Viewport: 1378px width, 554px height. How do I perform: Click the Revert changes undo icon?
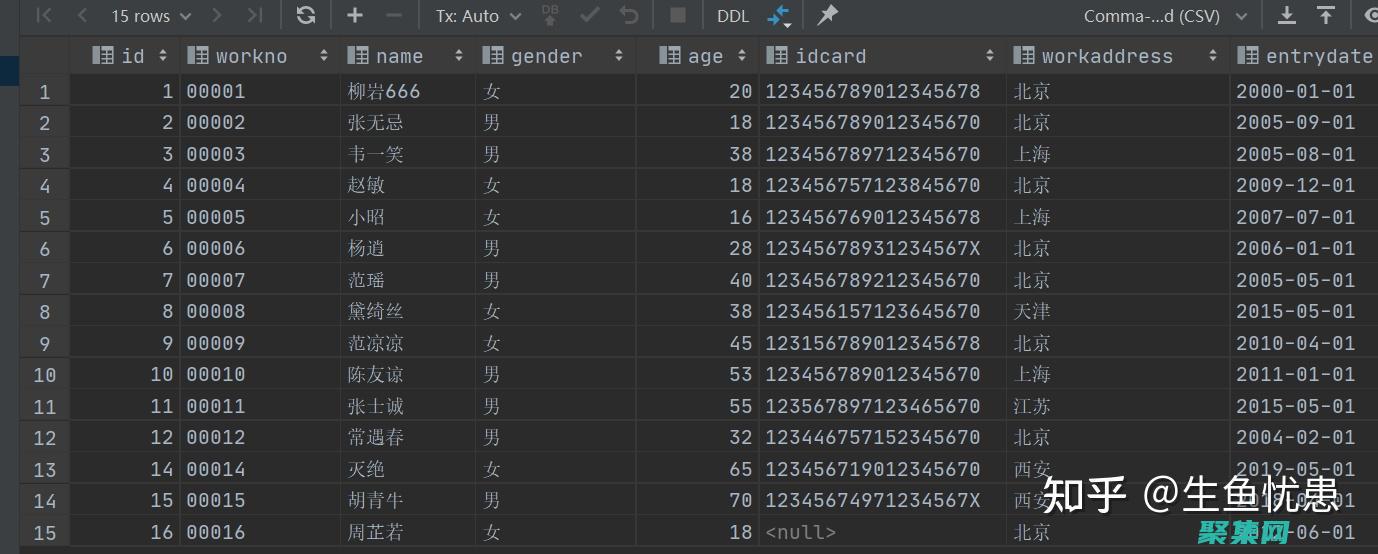click(629, 16)
